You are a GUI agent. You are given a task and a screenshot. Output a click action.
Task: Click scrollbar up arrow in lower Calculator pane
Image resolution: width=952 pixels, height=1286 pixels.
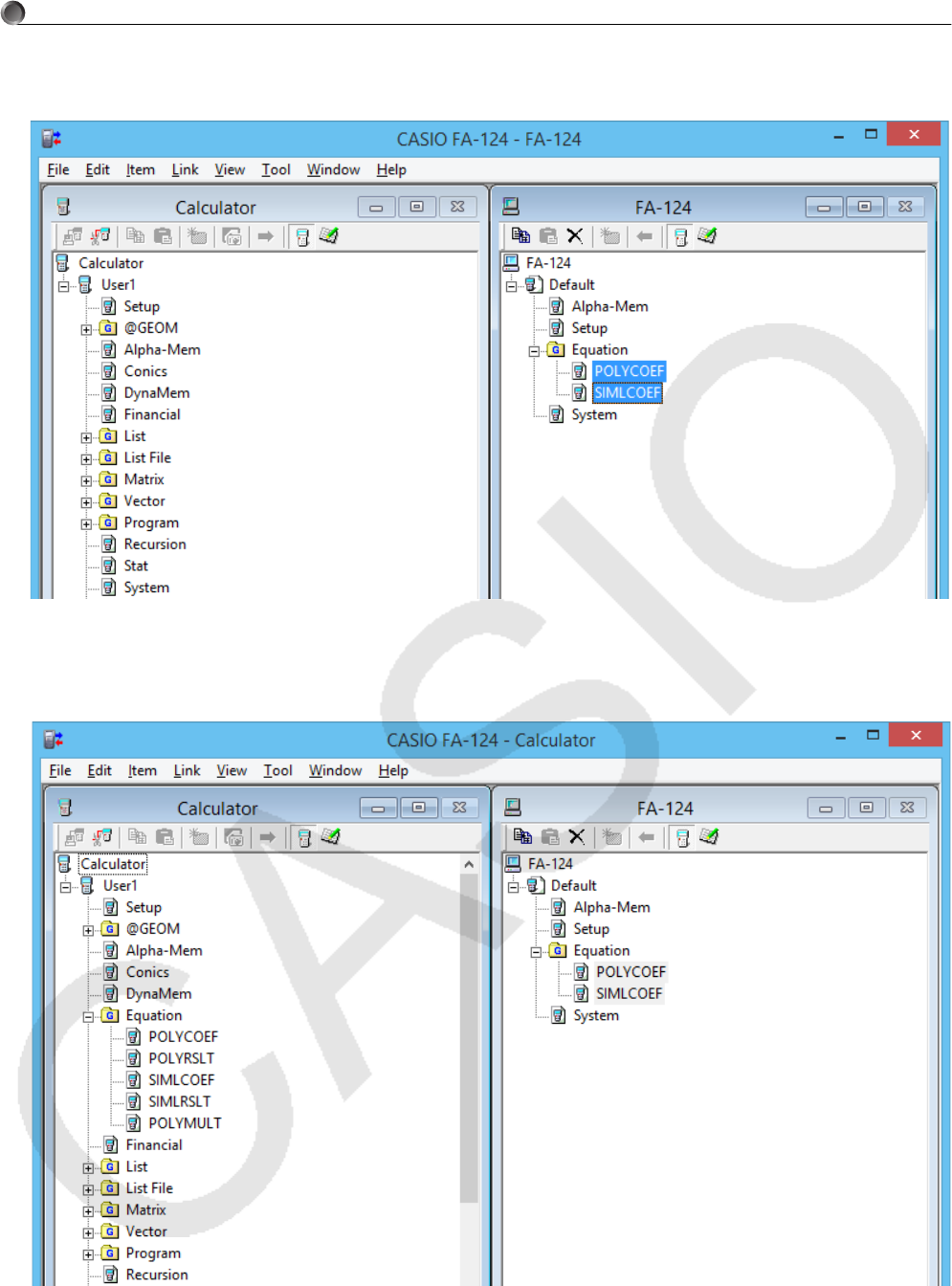tap(469, 864)
